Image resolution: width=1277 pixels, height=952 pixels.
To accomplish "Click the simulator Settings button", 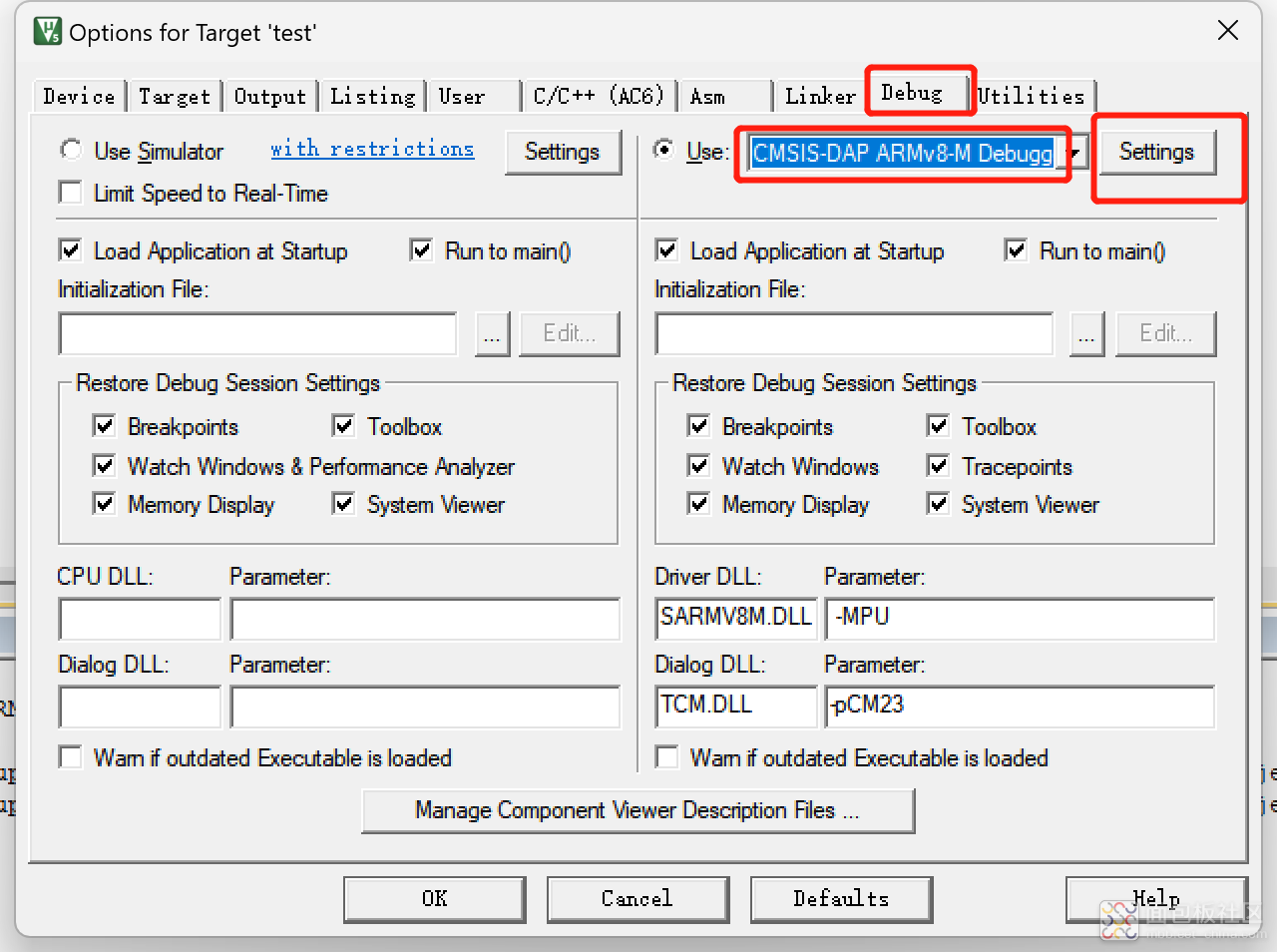I will click(x=563, y=152).
